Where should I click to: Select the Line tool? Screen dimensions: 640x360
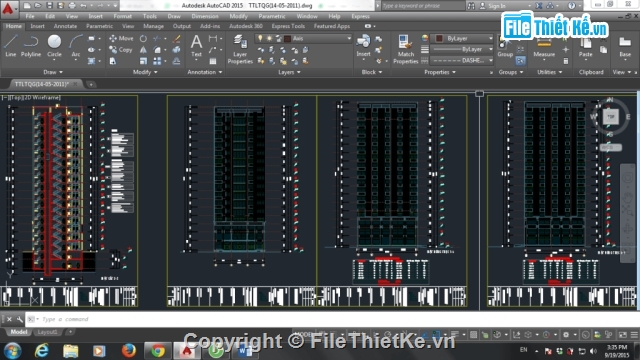[x=11, y=45]
